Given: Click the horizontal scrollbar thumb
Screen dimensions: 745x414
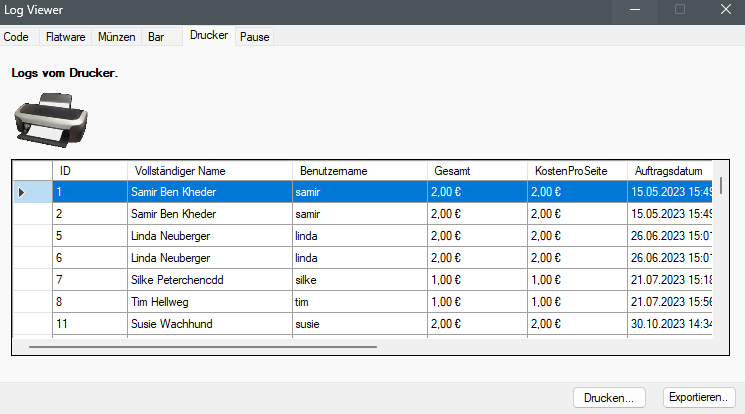Looking at the screenshot, I should [x=203, y=347].
